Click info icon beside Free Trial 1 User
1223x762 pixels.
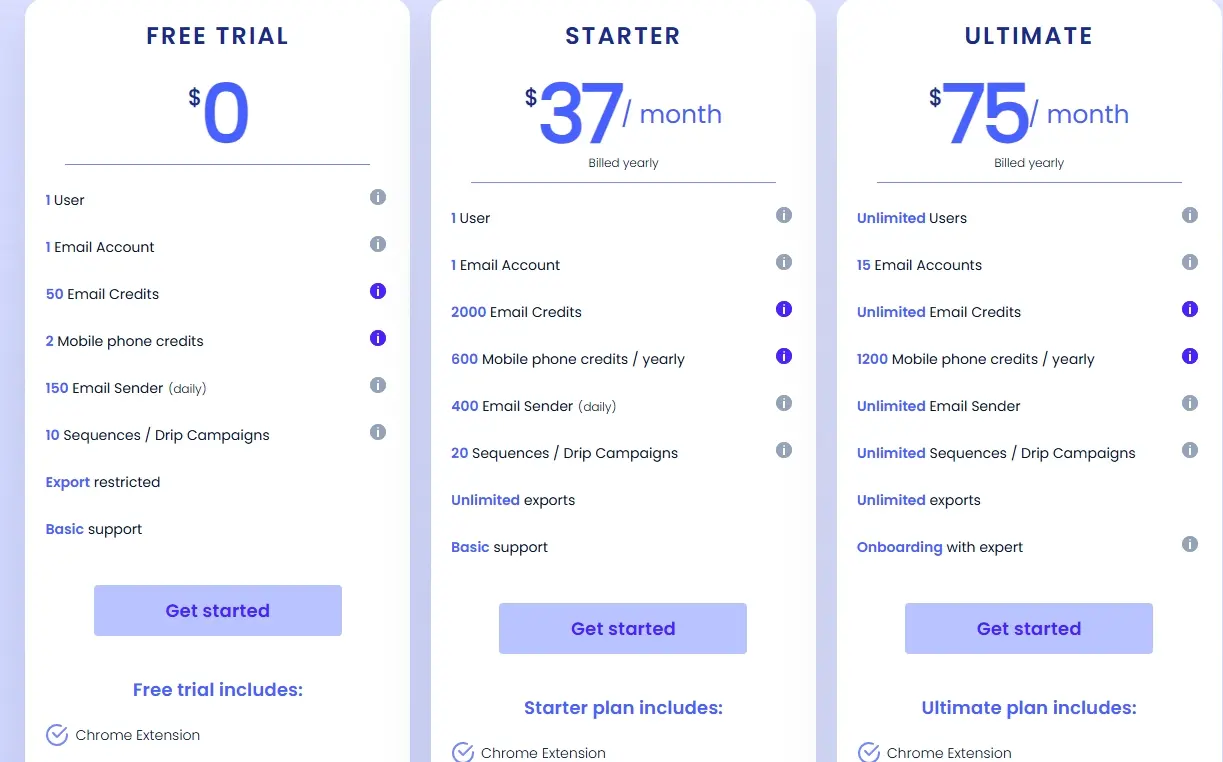coord(378,197)
